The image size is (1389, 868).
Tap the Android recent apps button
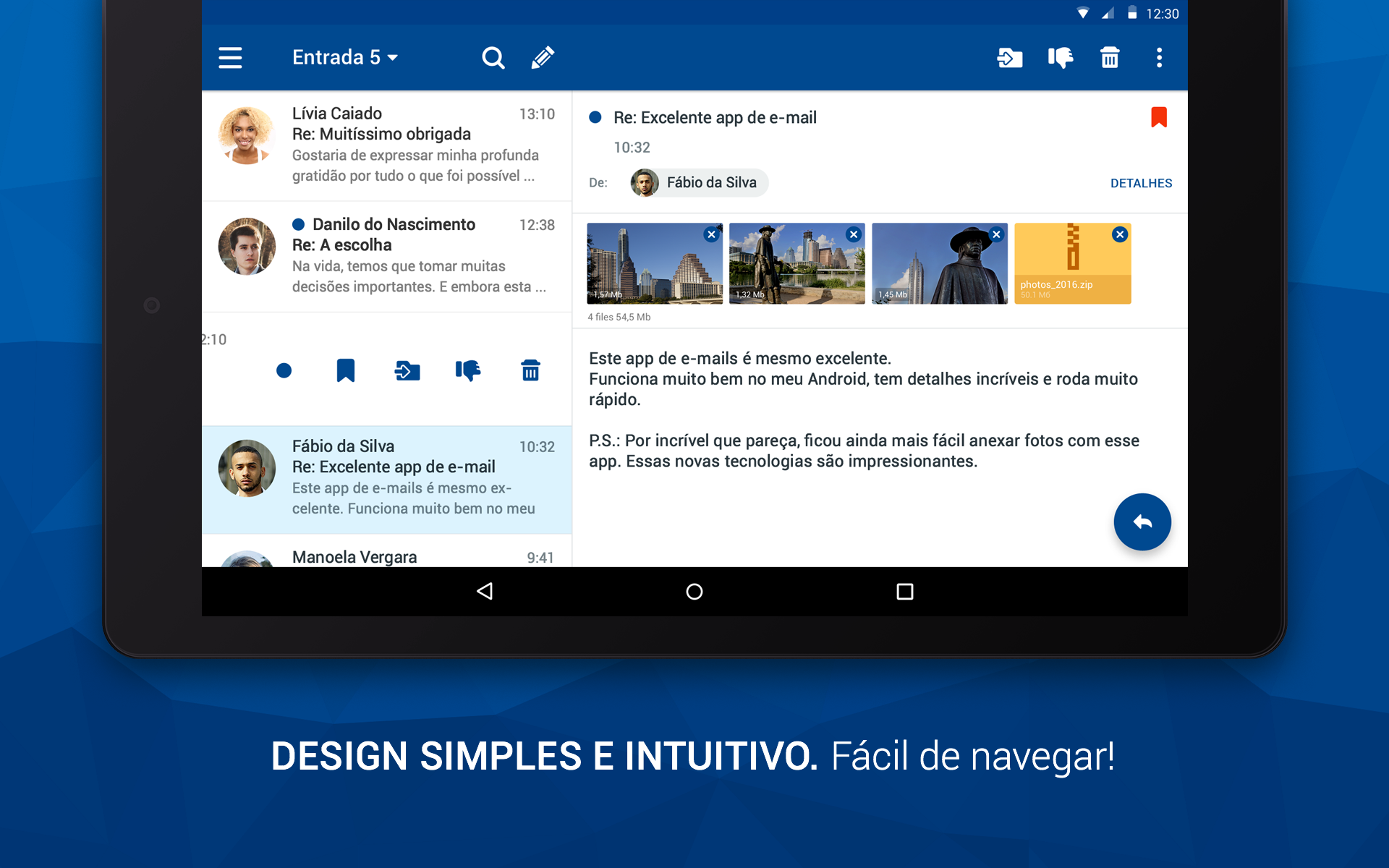904,592
